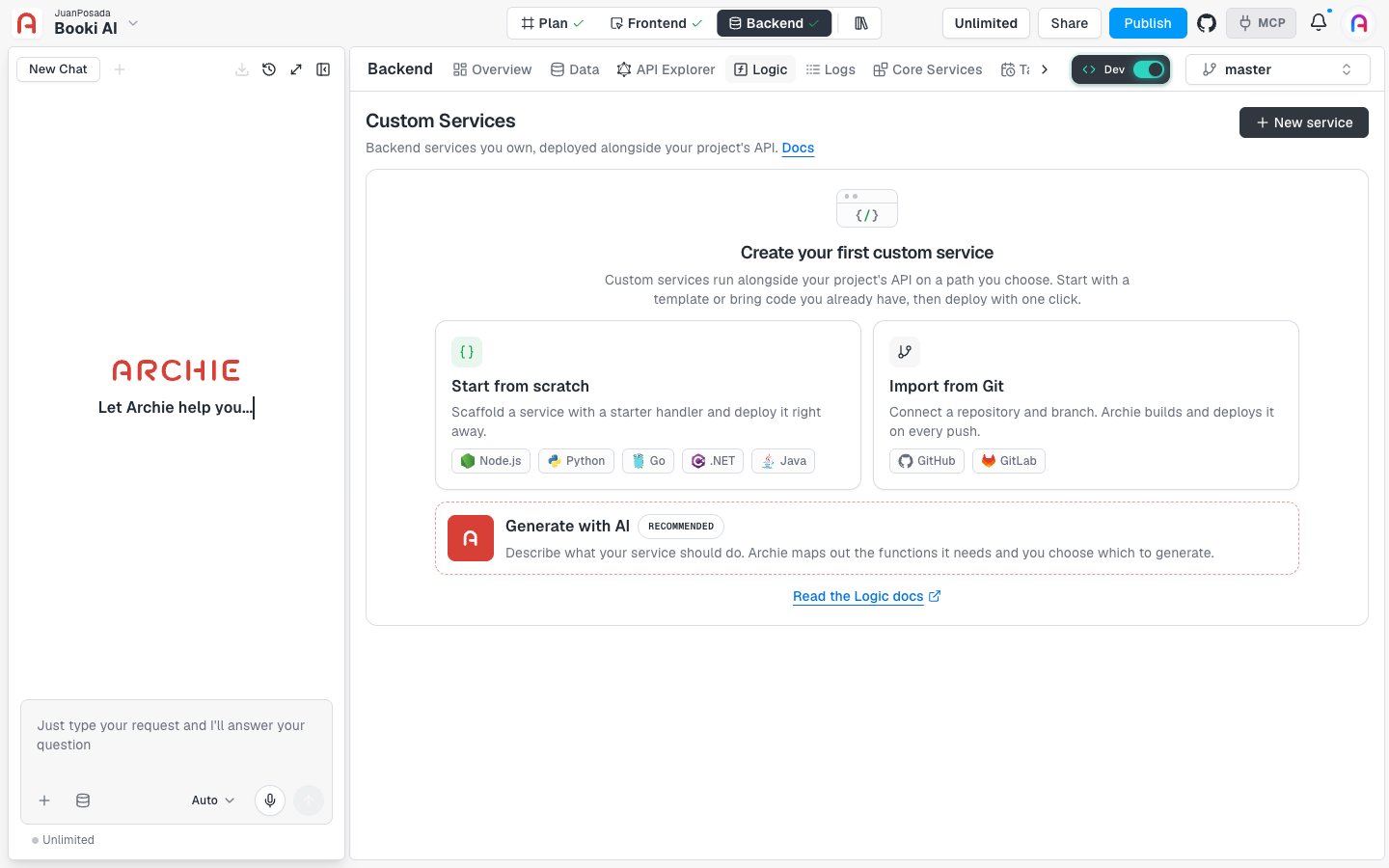Show more backend tabs with chevron
Image resolution: width=1389 pixels, height=868 pixels.
(1045, 69)
